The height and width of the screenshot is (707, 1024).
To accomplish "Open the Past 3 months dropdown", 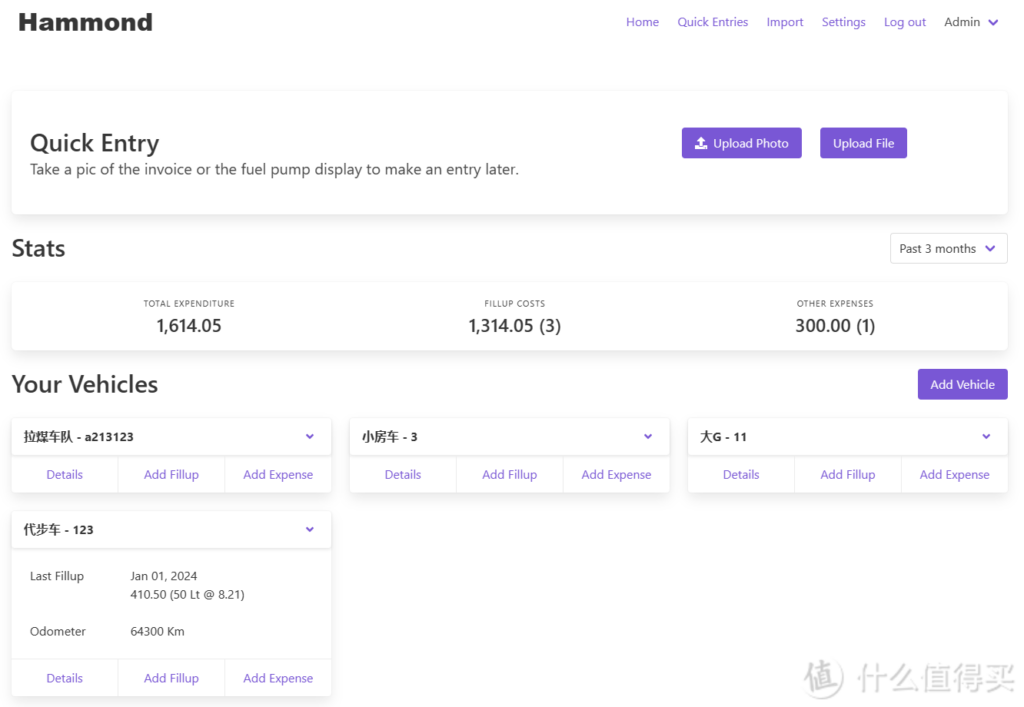I will pyautogui.click(x=947, y=249).
